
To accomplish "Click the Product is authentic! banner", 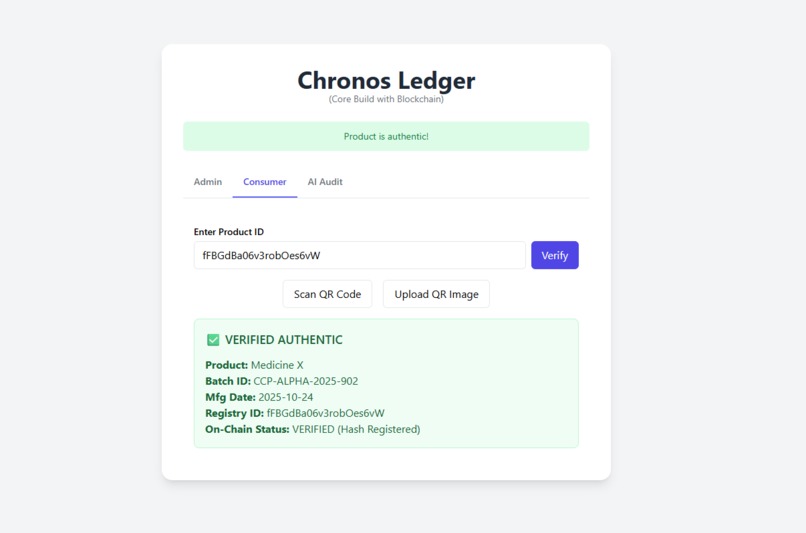I will [386, 136].
